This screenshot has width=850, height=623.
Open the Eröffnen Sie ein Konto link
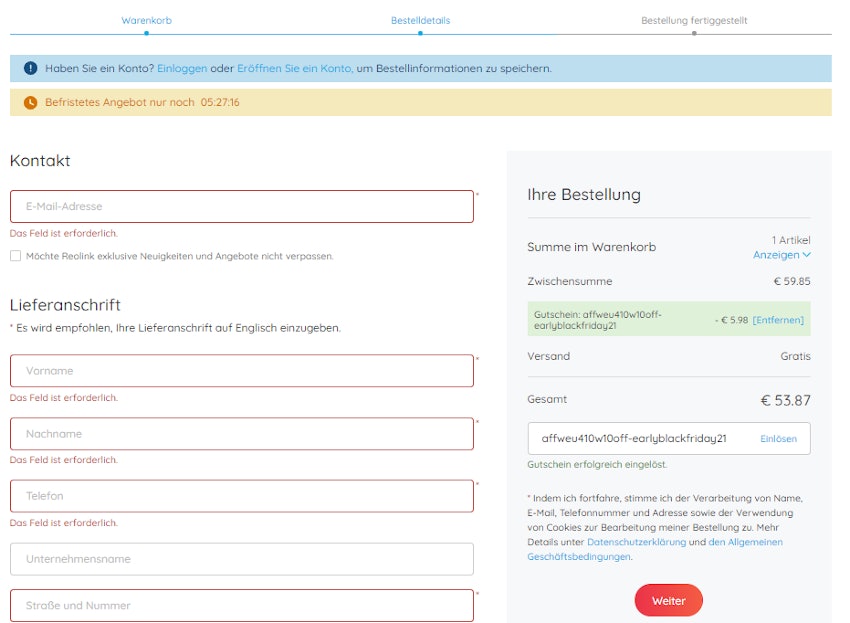click(x=294, y=68)
